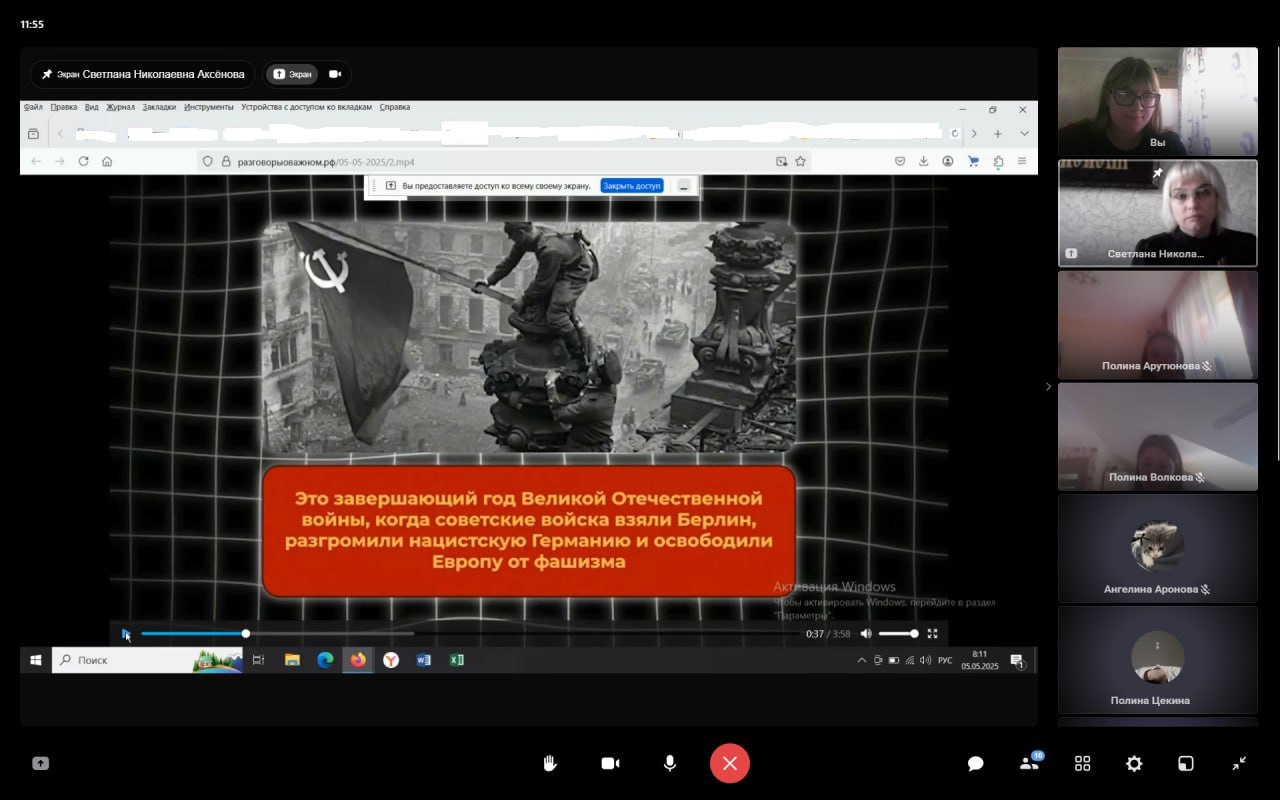Open the conference chat panel
1280x800 pixels.
[976, 763]
